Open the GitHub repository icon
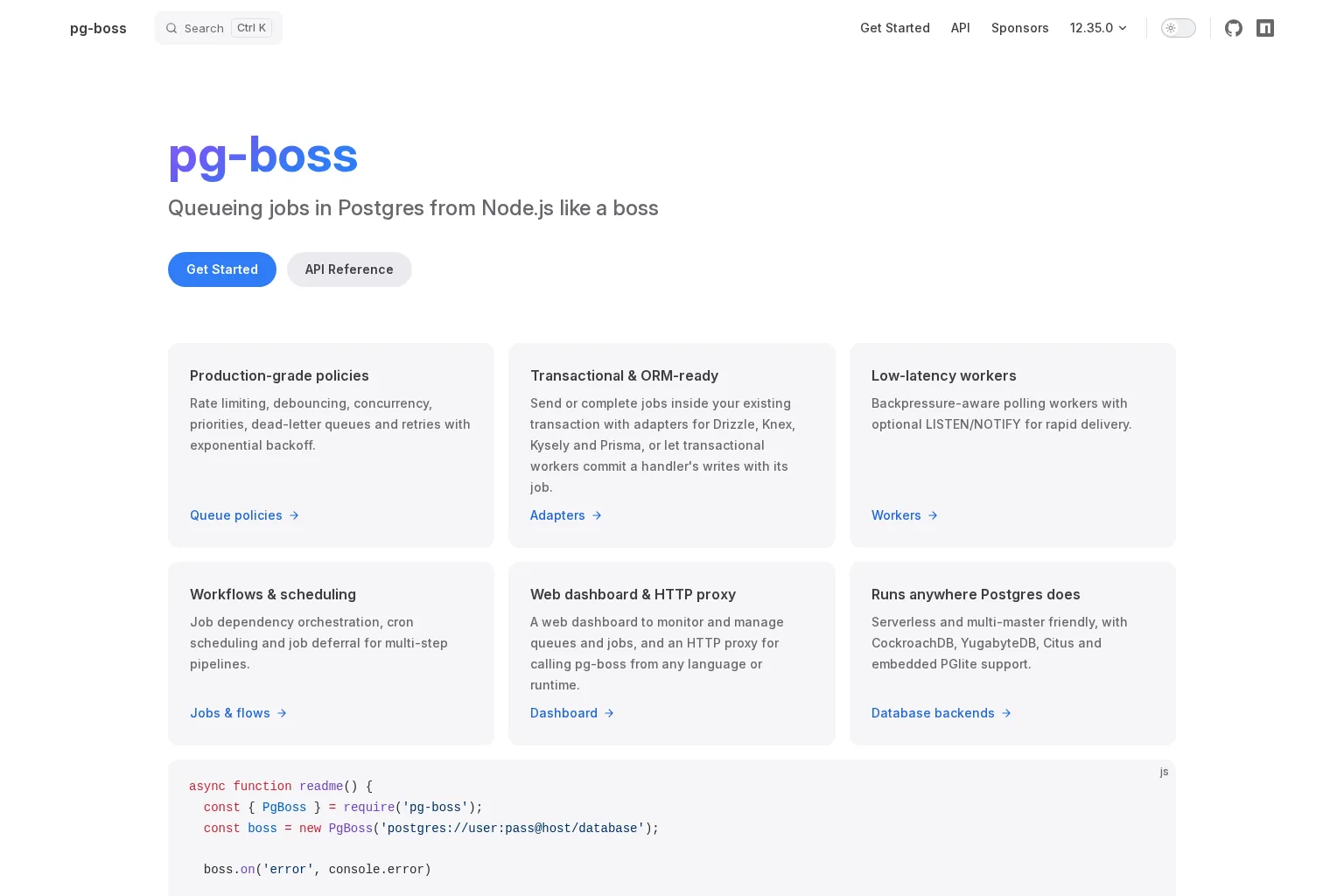Viewport: 1344px width, 896px height. (1234, 28)
